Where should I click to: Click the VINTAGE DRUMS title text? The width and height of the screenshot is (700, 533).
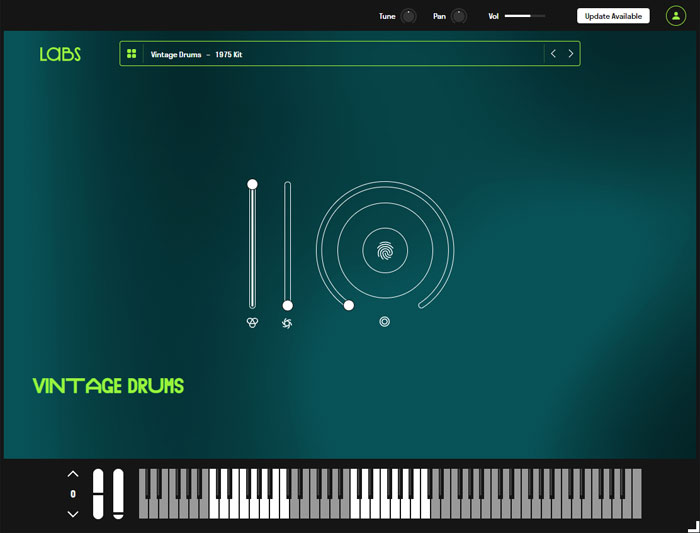point(108,386)
